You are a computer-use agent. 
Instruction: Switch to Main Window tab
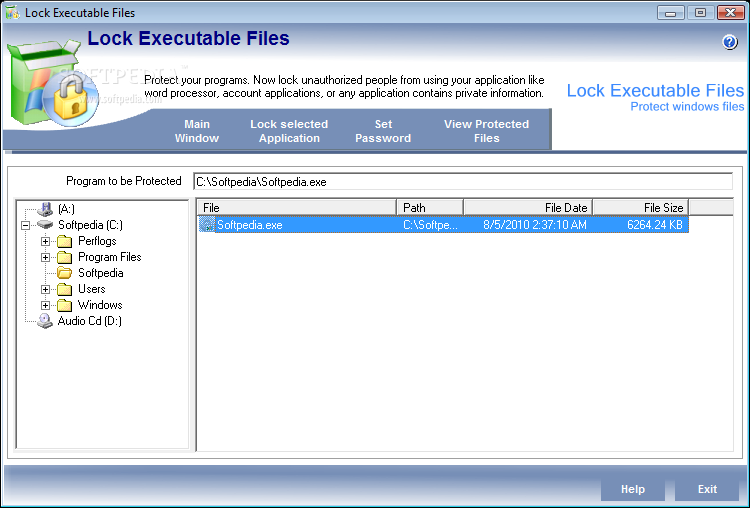tap(197, 131)
